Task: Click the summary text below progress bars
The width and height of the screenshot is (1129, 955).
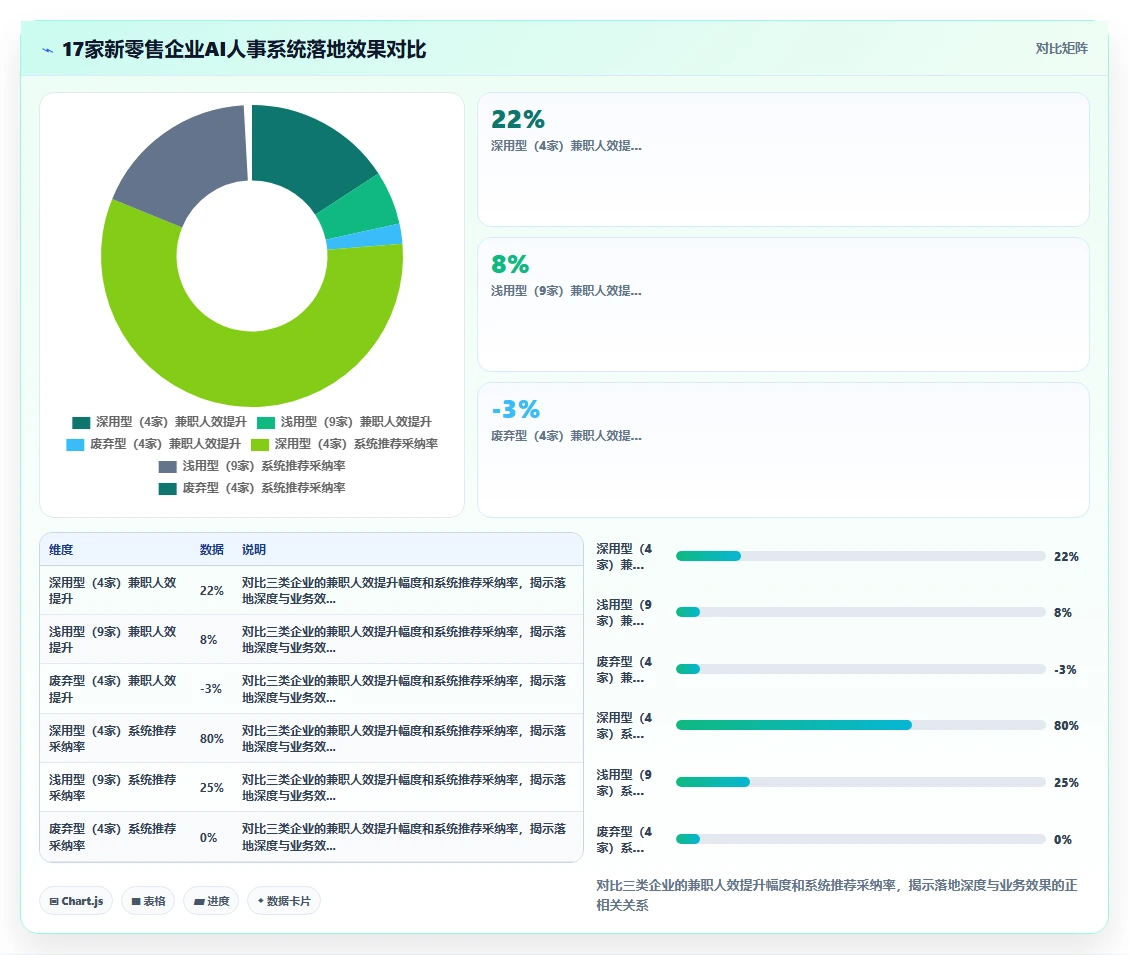Action: point(837,895)
